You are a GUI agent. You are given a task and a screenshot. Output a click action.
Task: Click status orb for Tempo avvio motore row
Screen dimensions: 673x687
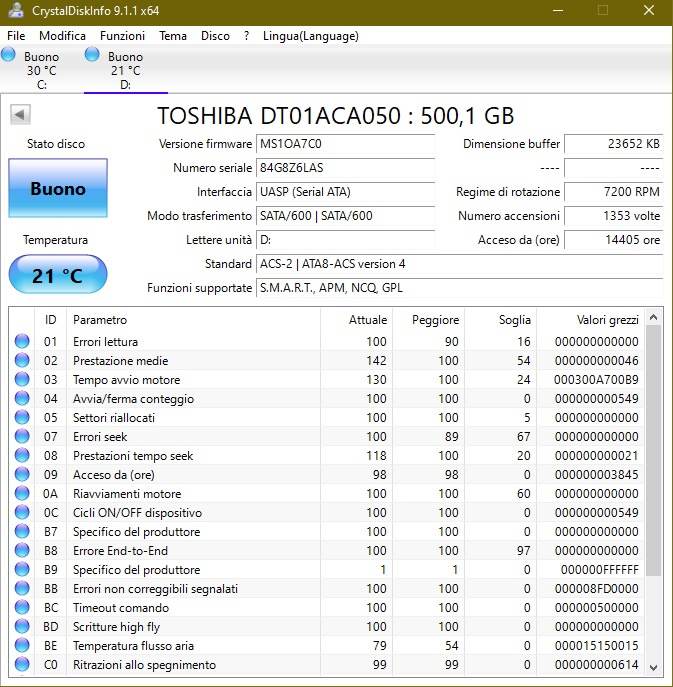pyautogui.click(x=22, y=379)
